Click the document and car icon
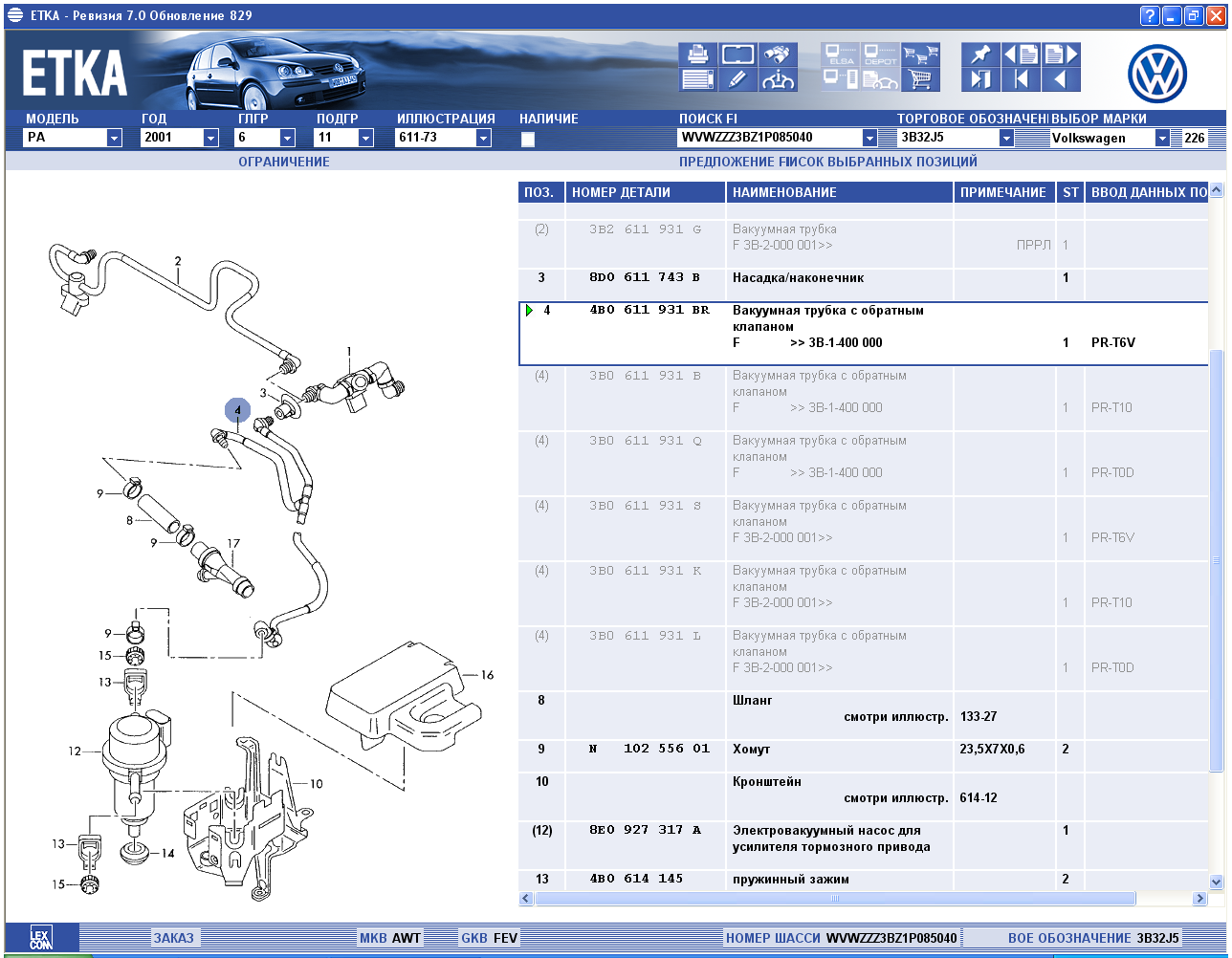The height and width of the screenshot is (958, 1232). (881, 79)
